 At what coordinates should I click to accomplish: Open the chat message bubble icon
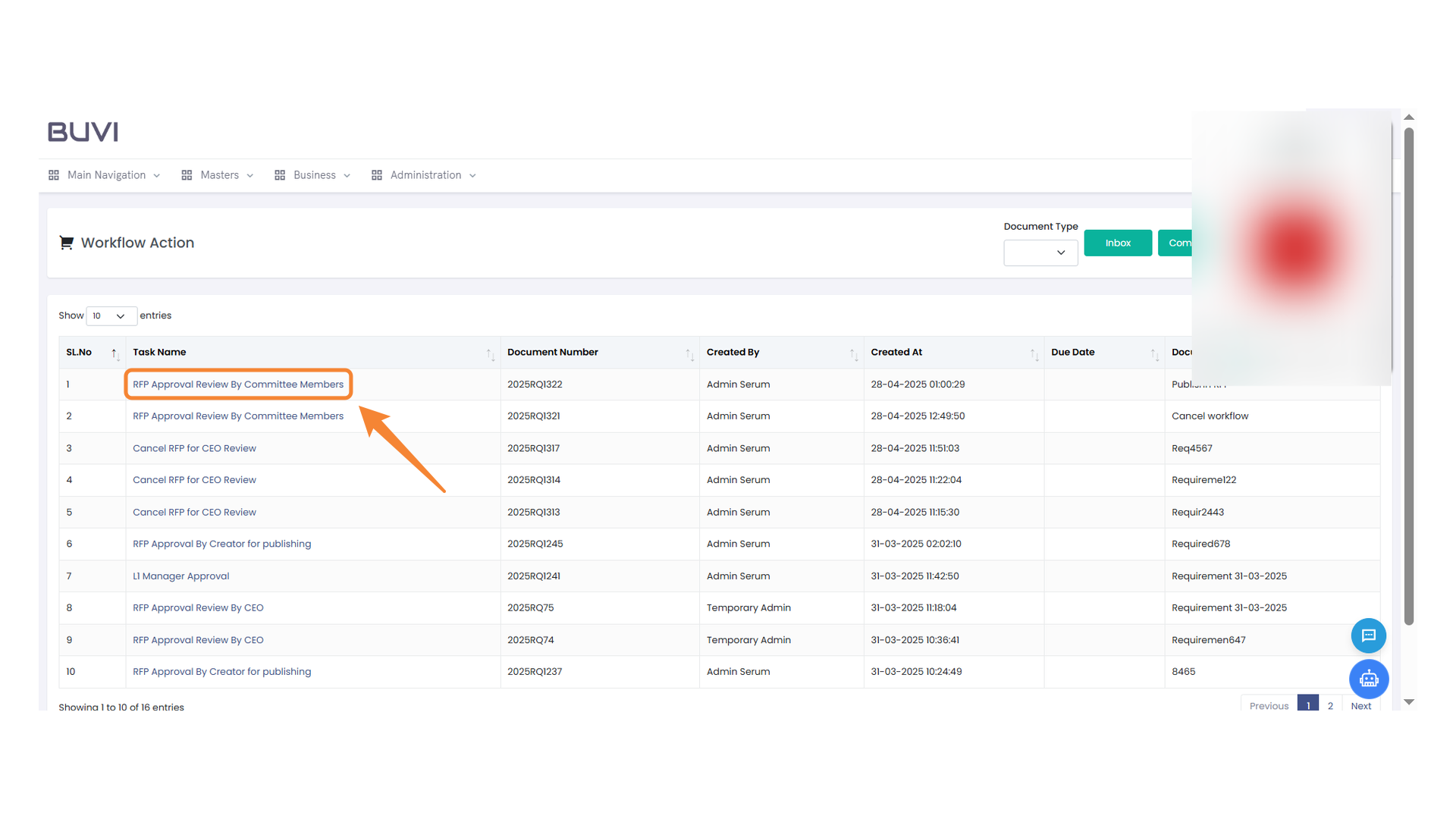pyautogui.click(x=1368, y=635)
